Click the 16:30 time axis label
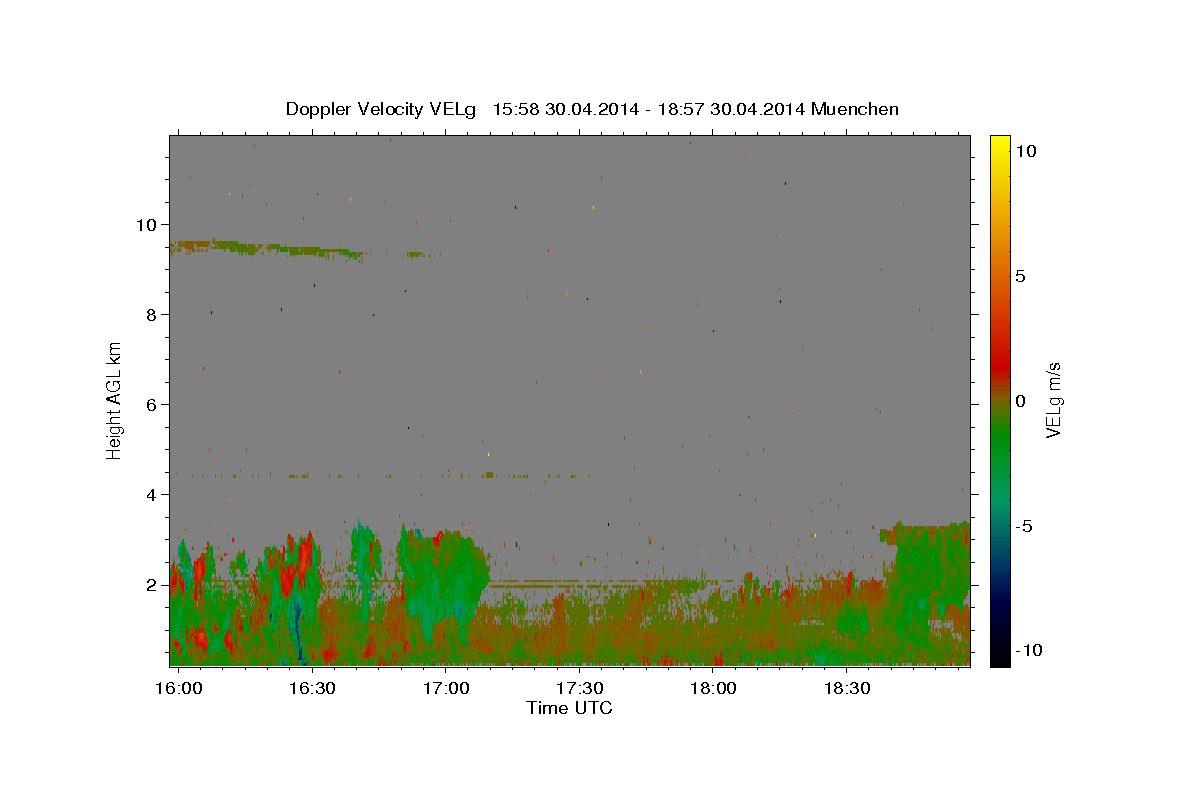 pos(312,689)
